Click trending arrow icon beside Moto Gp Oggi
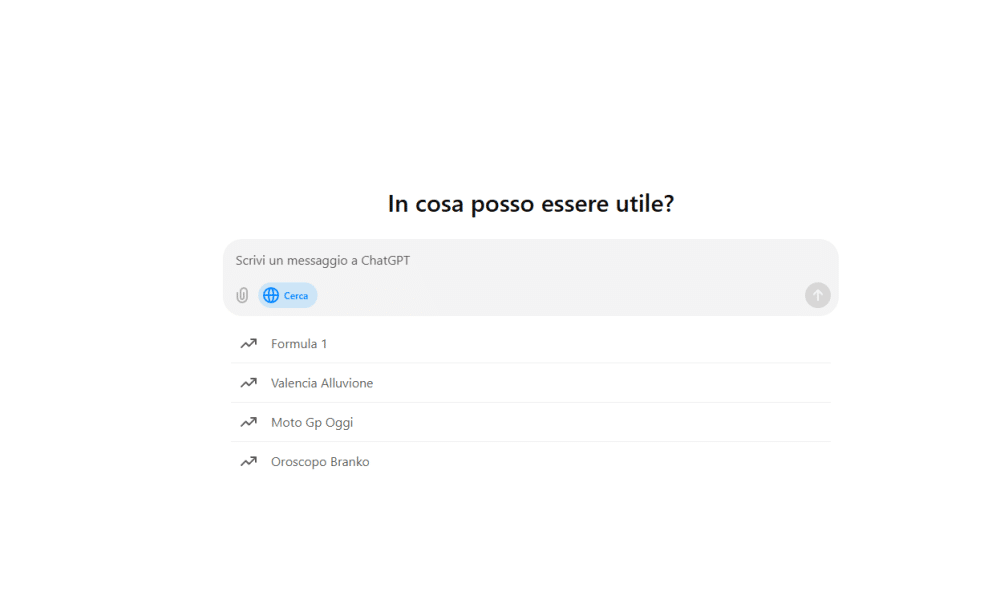The width and height of the screenshot is (1000, 600). tap(249, 422)
